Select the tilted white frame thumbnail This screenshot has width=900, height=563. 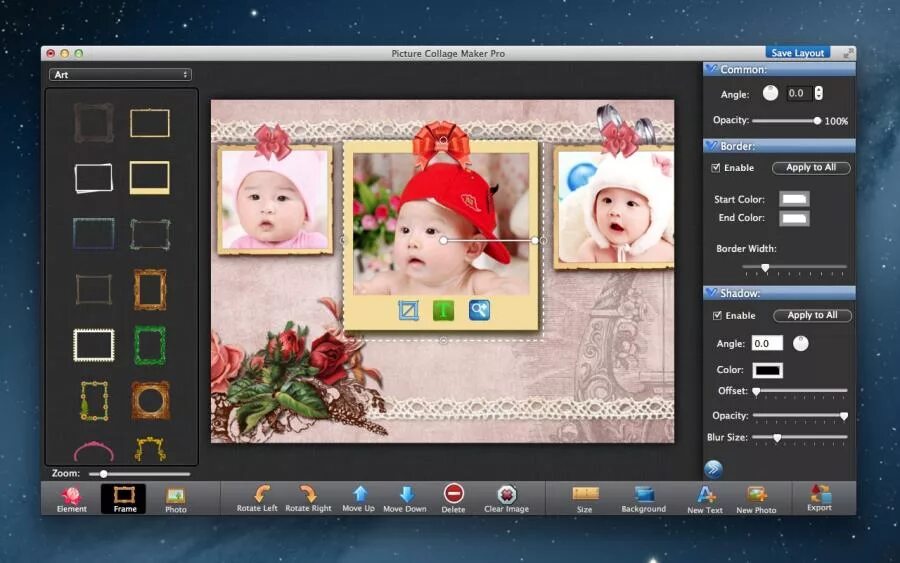[94, 178]
